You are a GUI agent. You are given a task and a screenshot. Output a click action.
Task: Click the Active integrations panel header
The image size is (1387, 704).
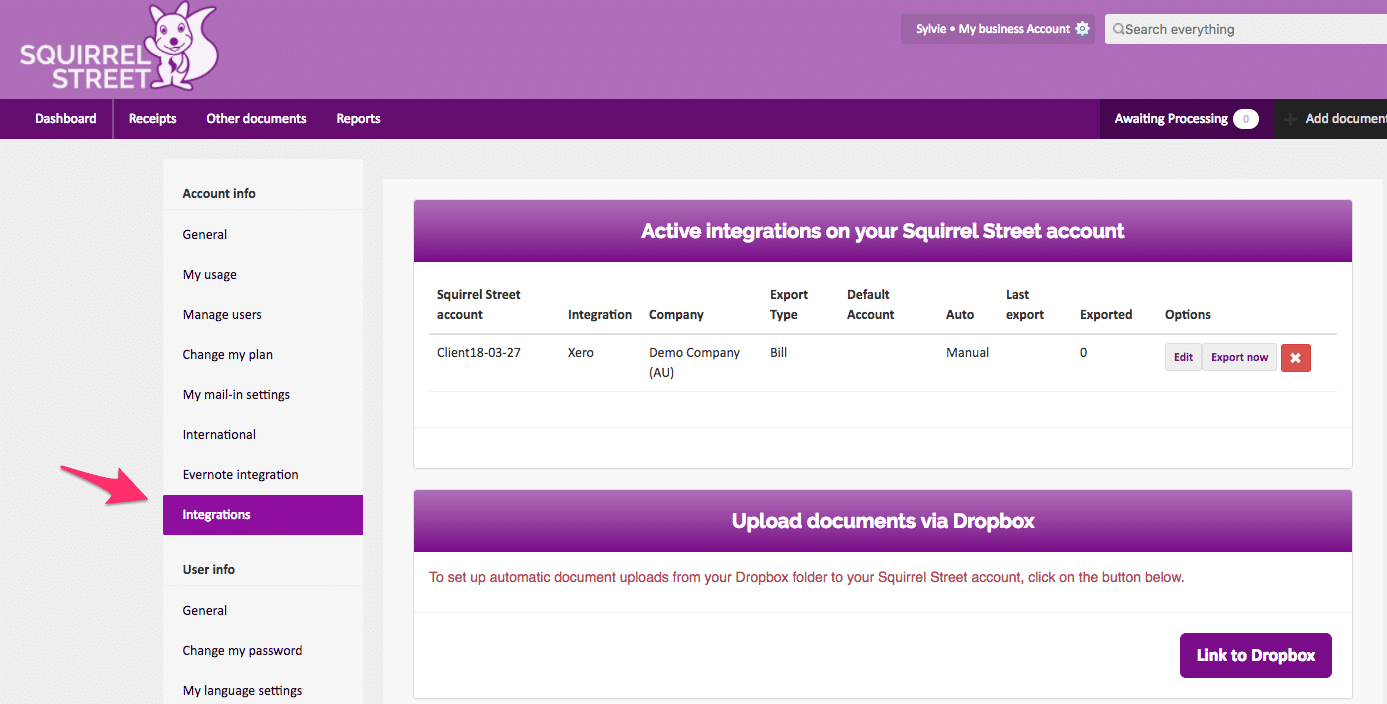[x=883, y=231]
